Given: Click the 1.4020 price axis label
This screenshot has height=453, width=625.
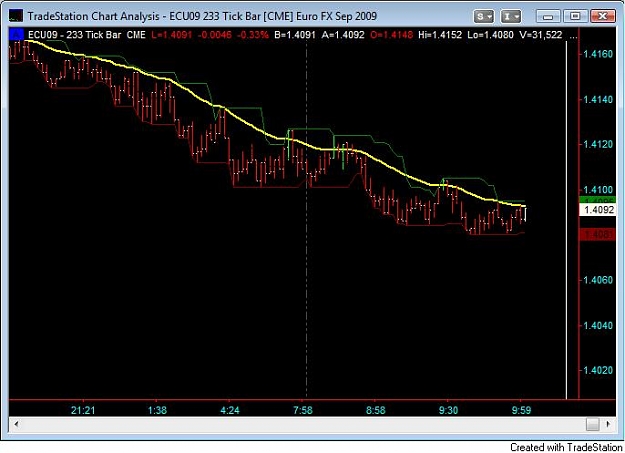Looking at the screenshot, I should click(x=598, y=370).
